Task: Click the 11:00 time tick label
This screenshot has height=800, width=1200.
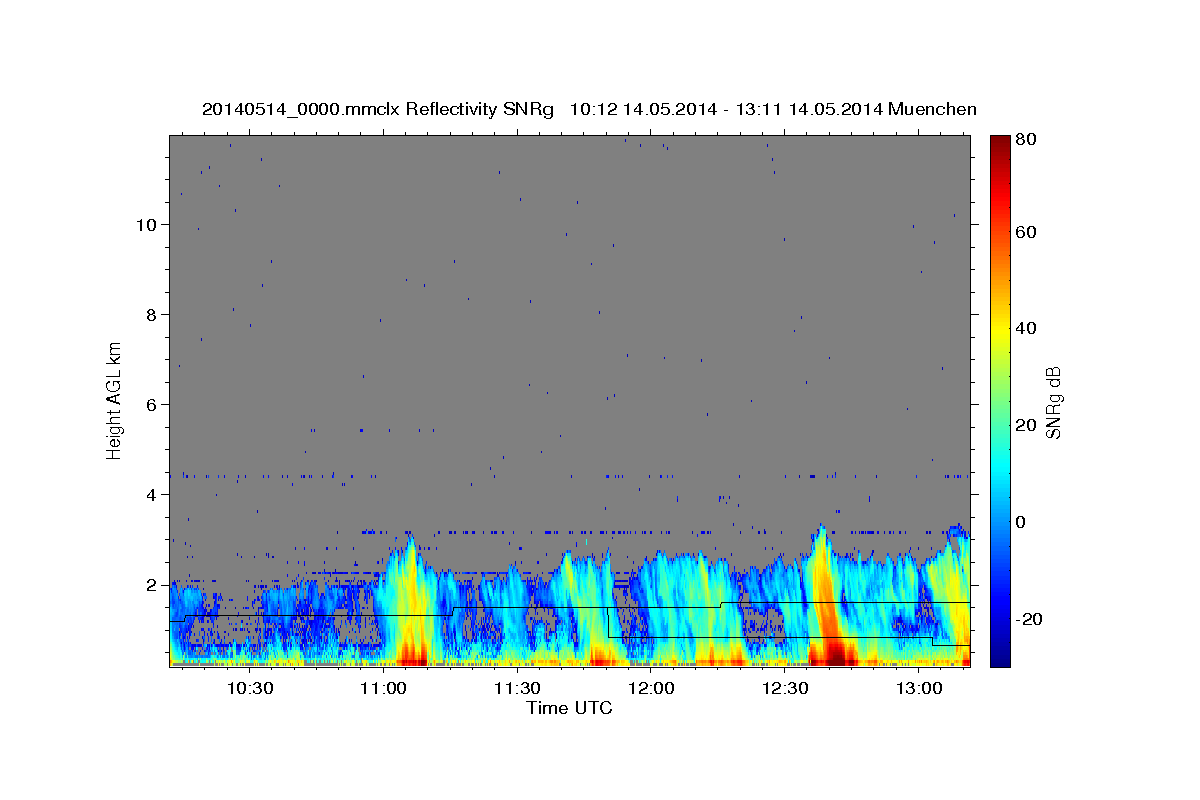Action: click(383, 688)
